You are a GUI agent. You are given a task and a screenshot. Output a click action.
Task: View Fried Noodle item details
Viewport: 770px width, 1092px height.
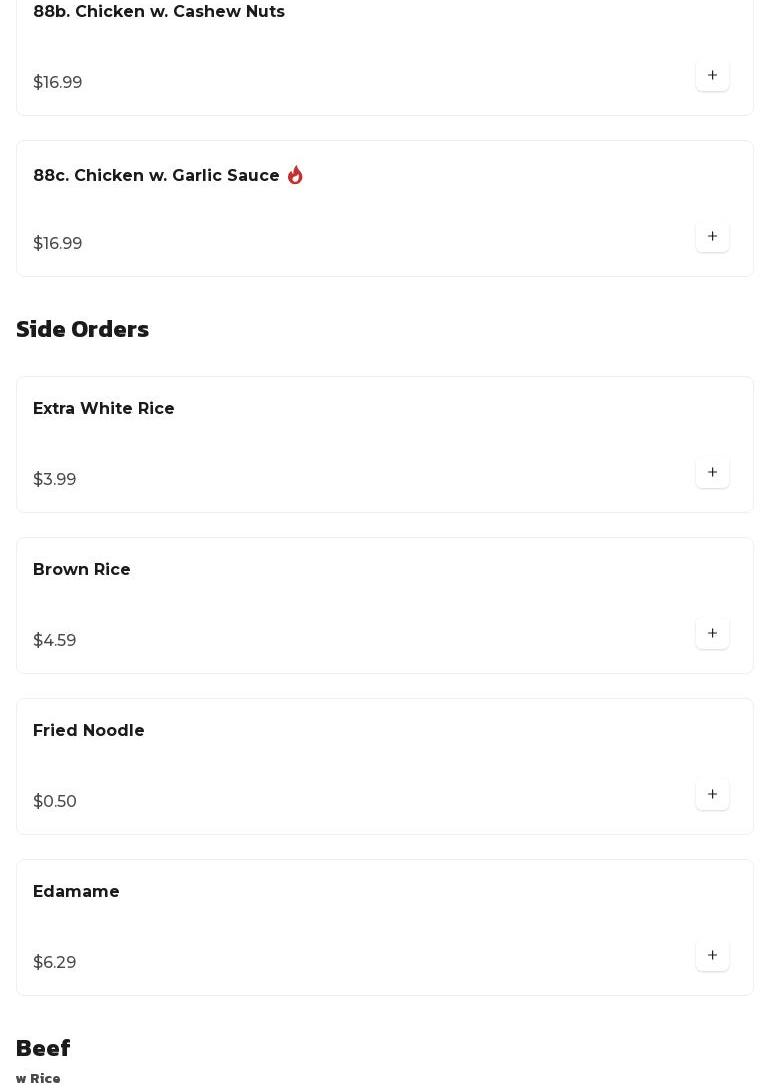click(89, 731)
